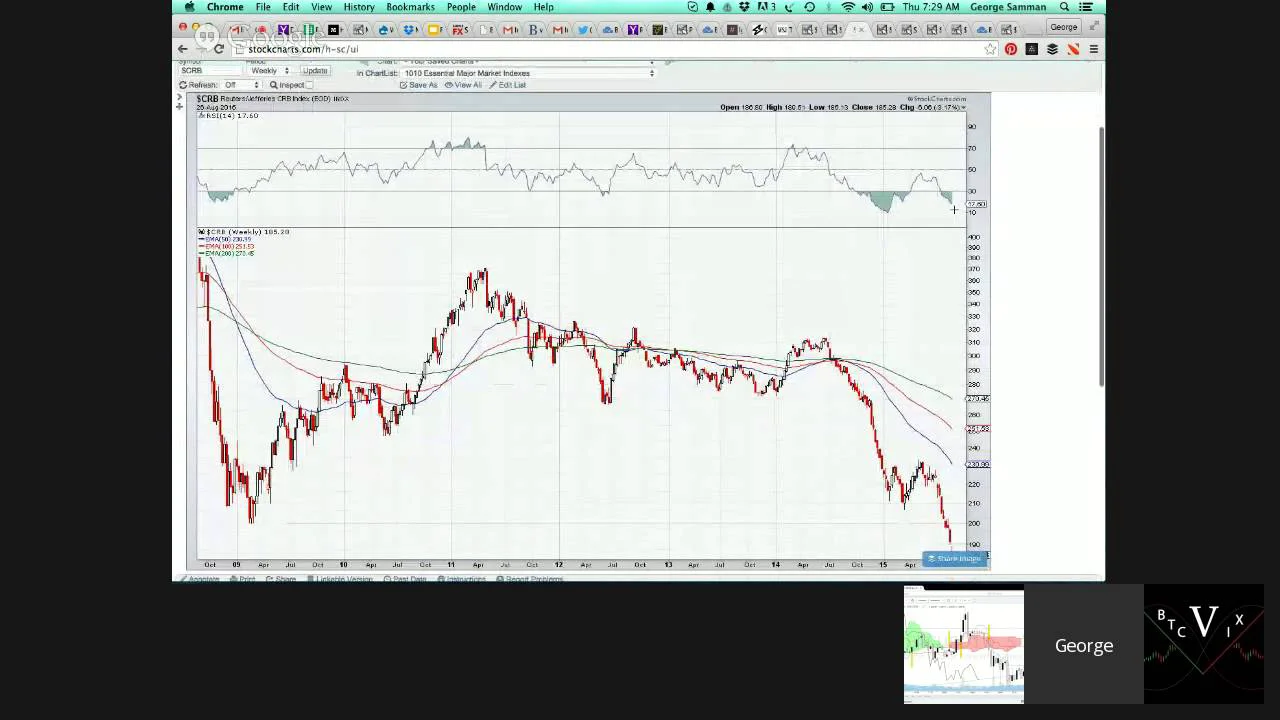Click the Save As link
This screenshot has height=720, width=1280.
pos(418,85)
